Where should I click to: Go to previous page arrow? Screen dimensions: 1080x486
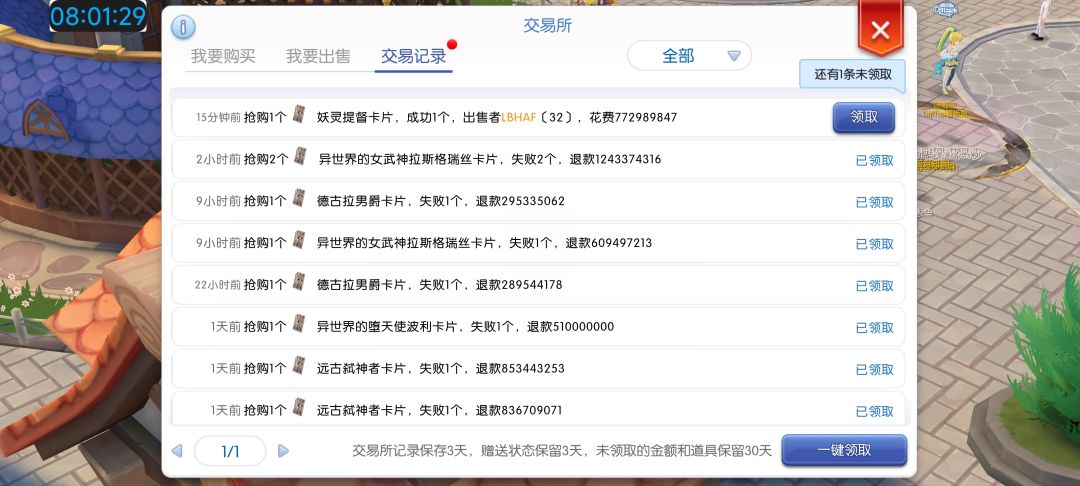pos(177,451)
